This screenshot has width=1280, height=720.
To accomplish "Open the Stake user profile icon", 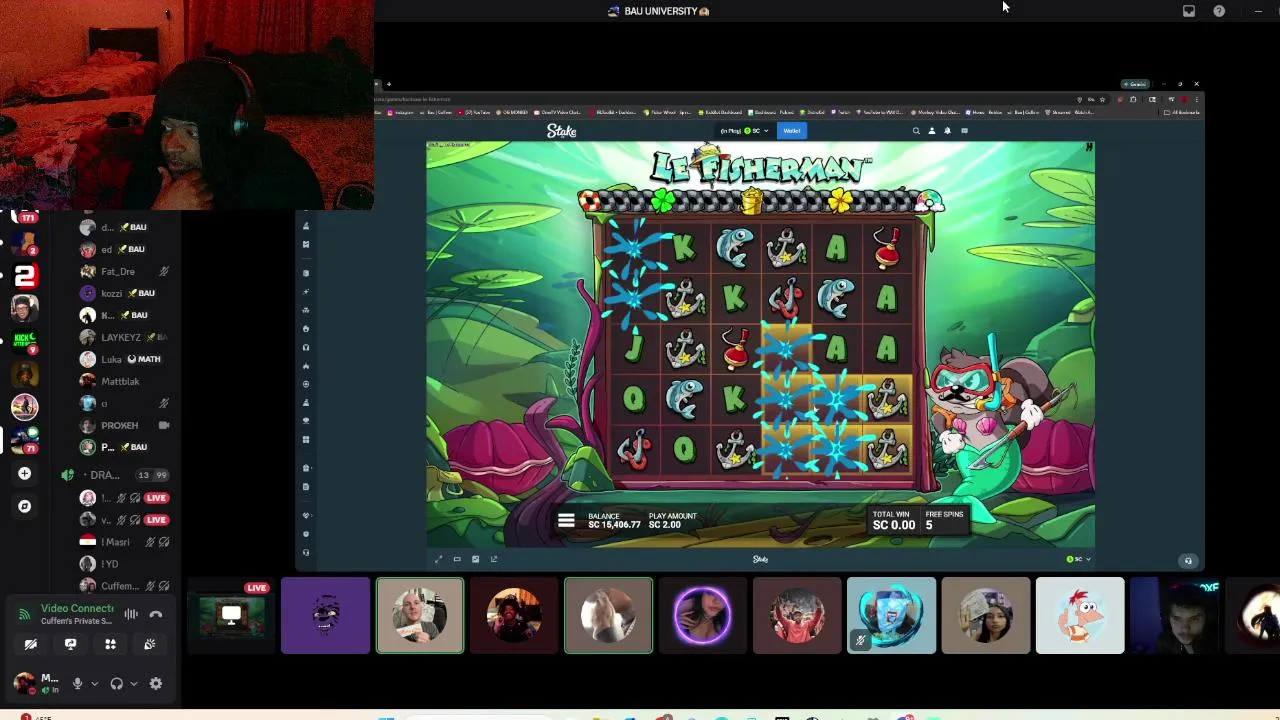I will tap(932, 131).
